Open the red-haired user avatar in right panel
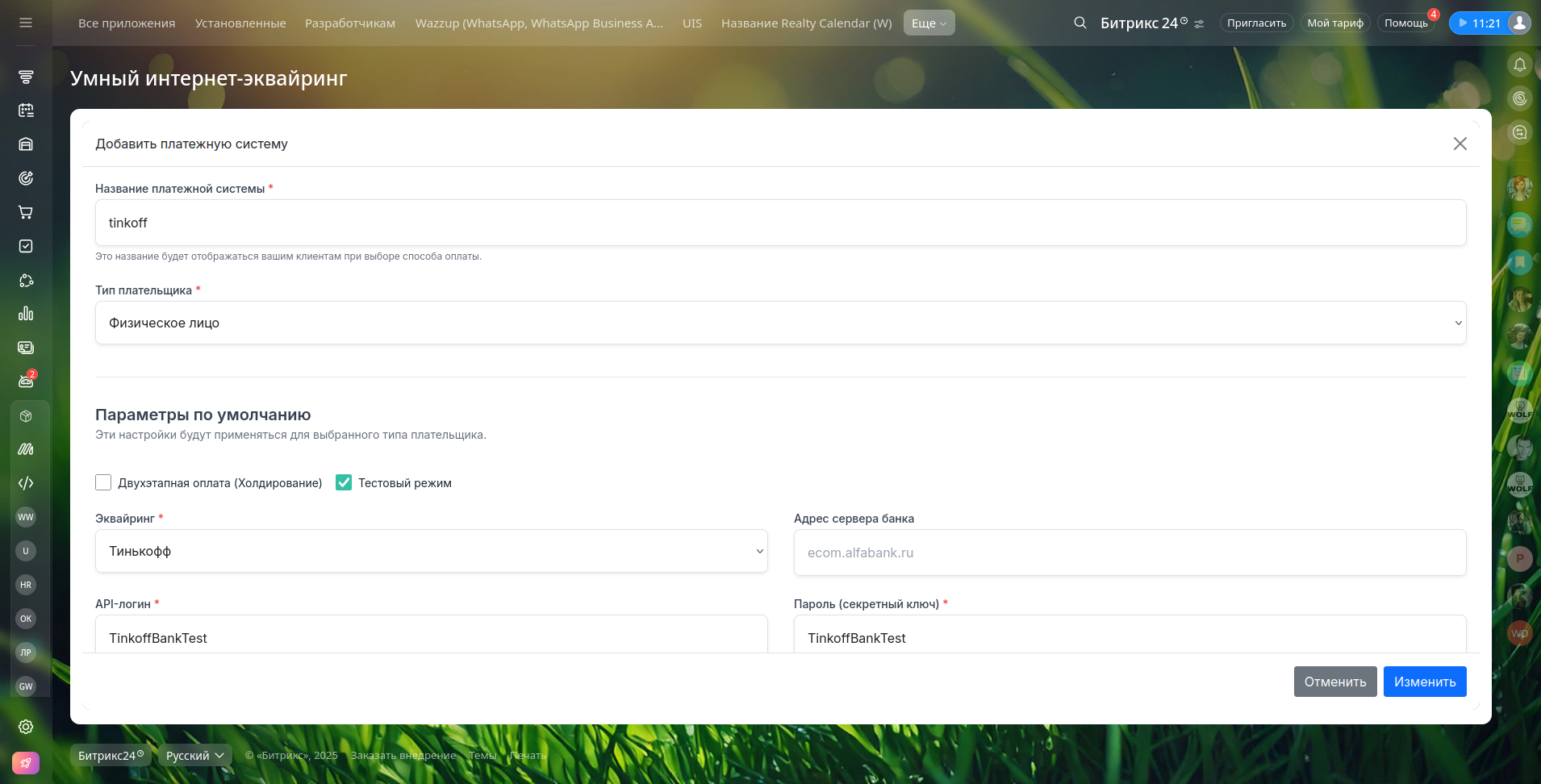The height and width of the screenshot is (784, 1541). 1520,189
